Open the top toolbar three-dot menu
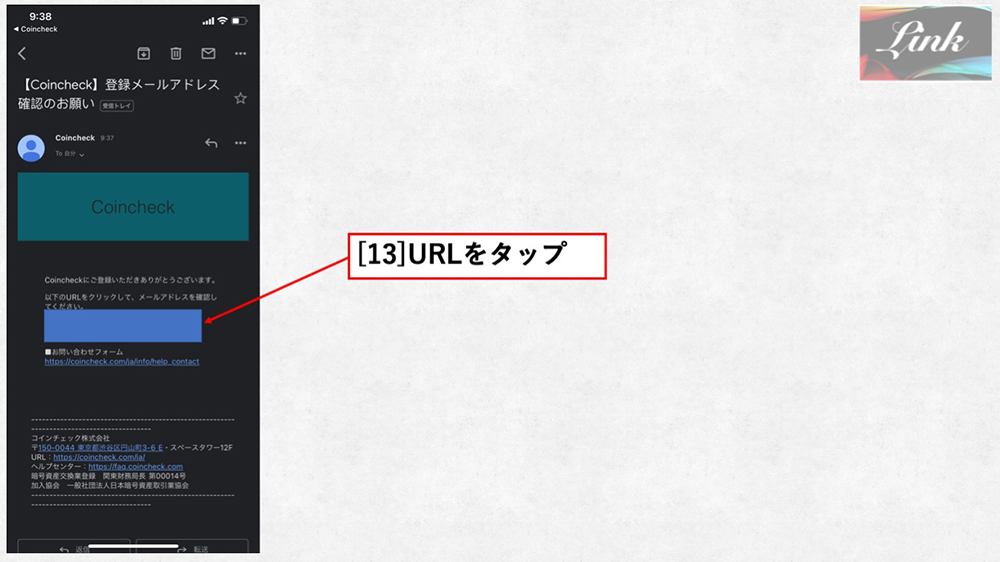The image size is (1000, 562). tap(240, 54)
